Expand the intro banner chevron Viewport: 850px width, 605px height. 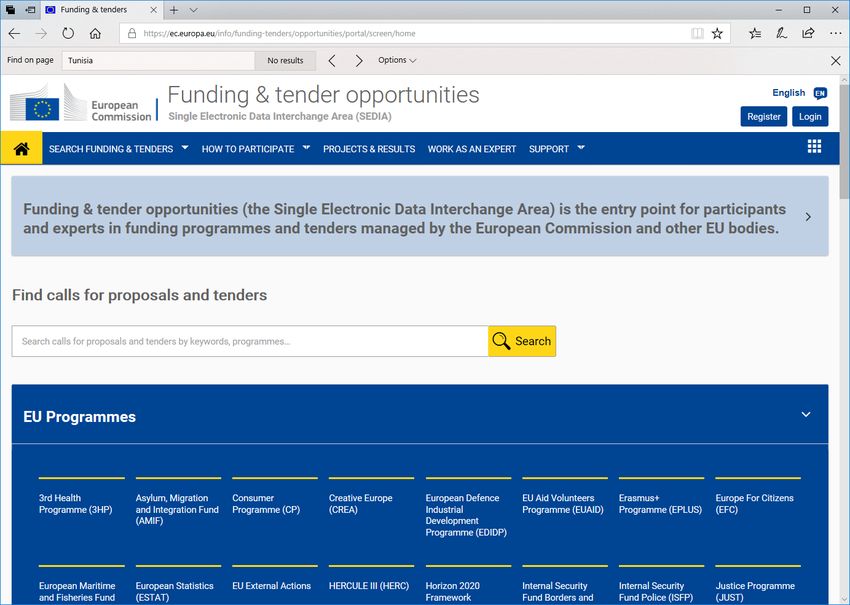point(808,217)
